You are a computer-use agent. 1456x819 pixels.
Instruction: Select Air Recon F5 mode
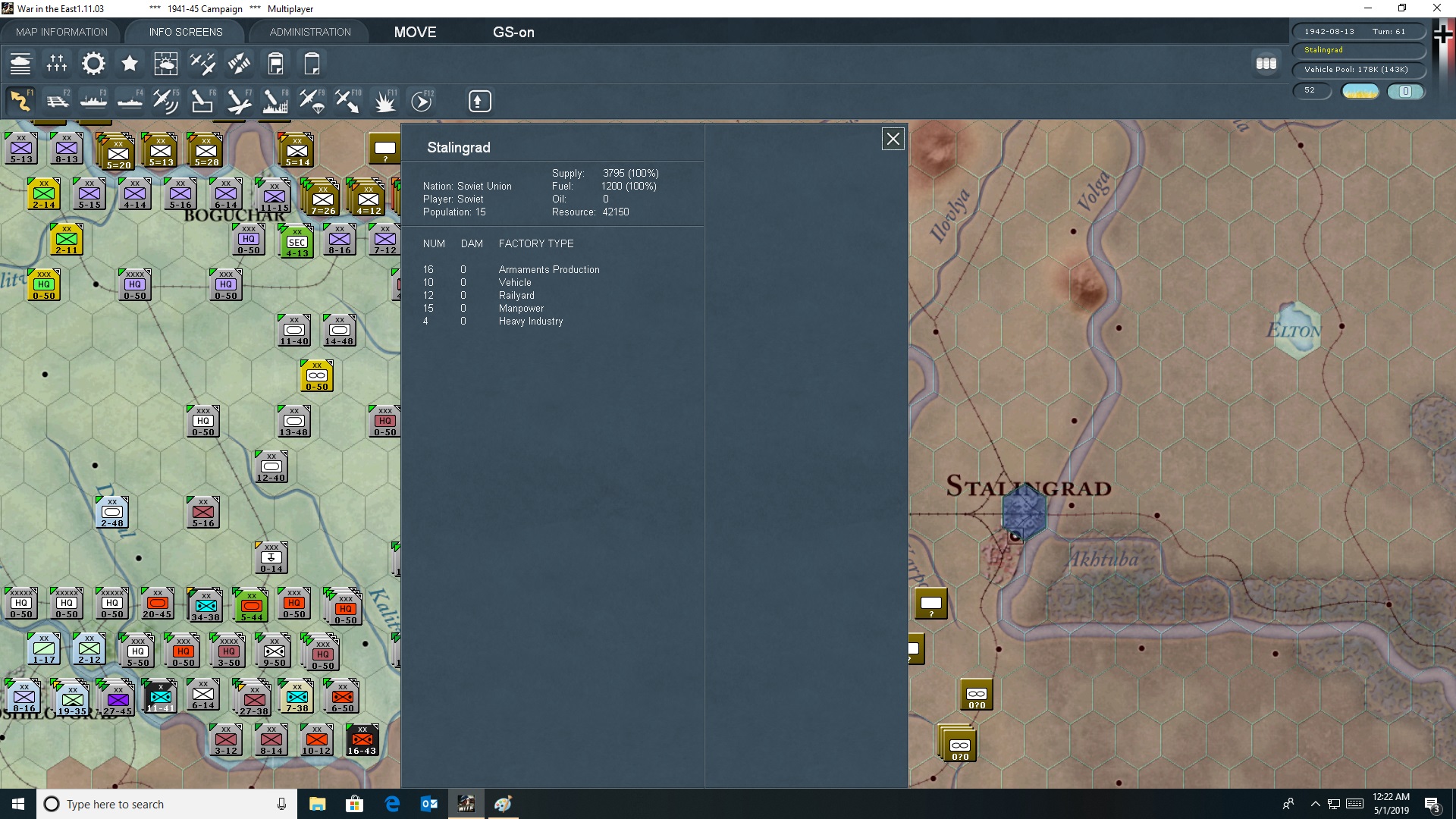point(166,101)
